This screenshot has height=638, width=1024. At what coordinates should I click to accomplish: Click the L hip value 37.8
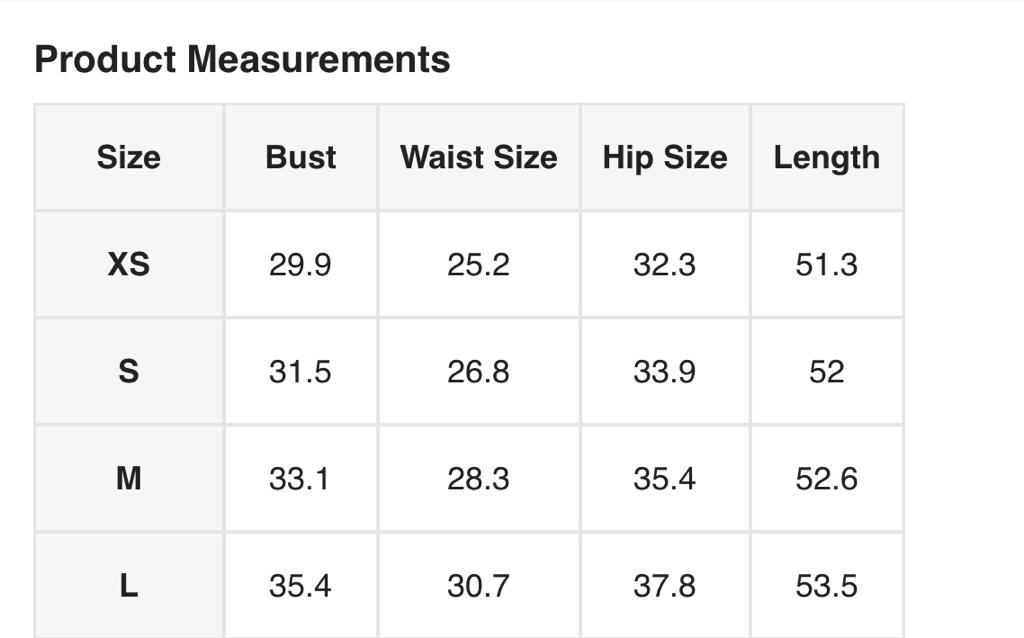[664, 586]
